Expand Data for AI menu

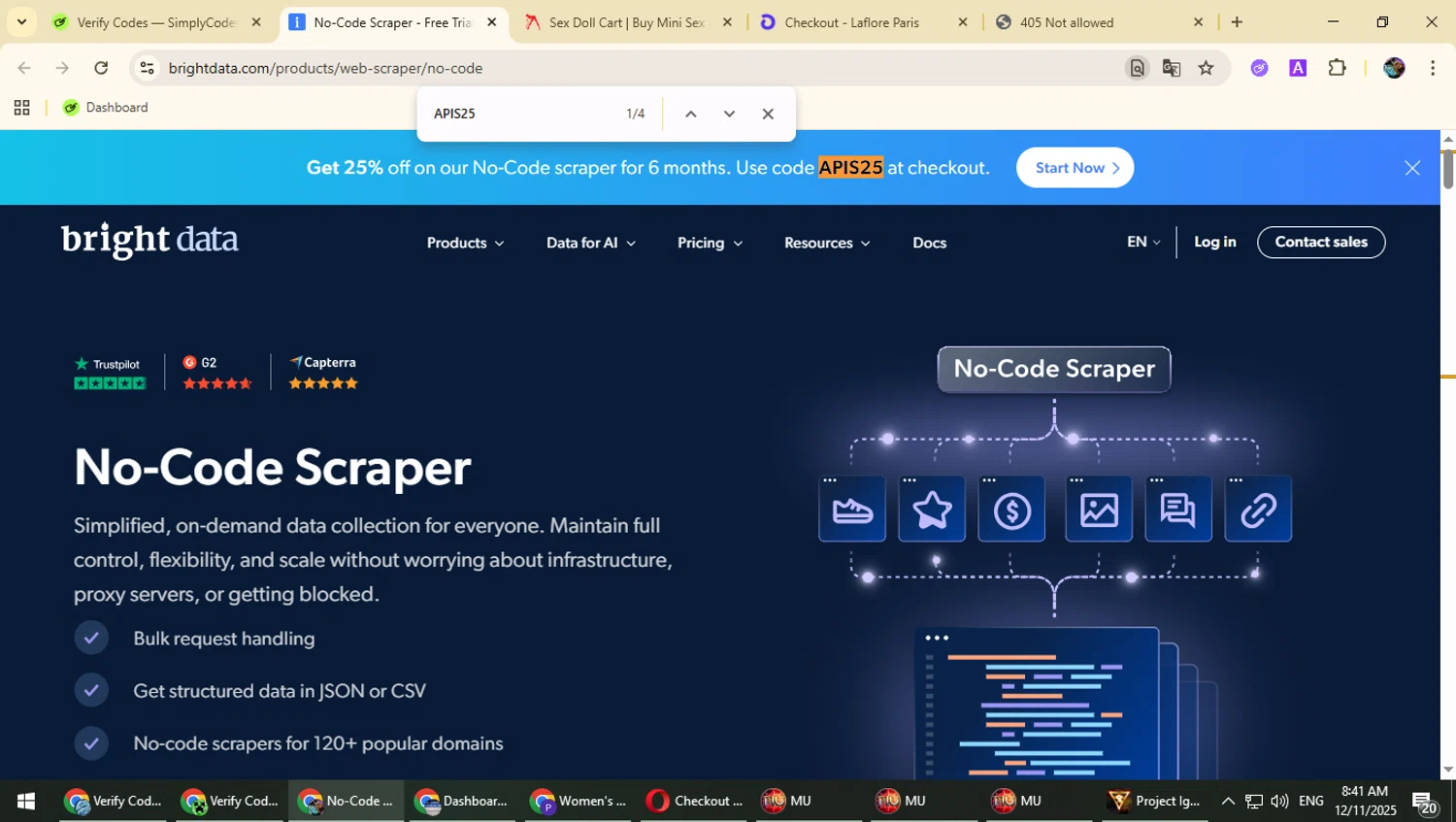[x=591, y=243]
